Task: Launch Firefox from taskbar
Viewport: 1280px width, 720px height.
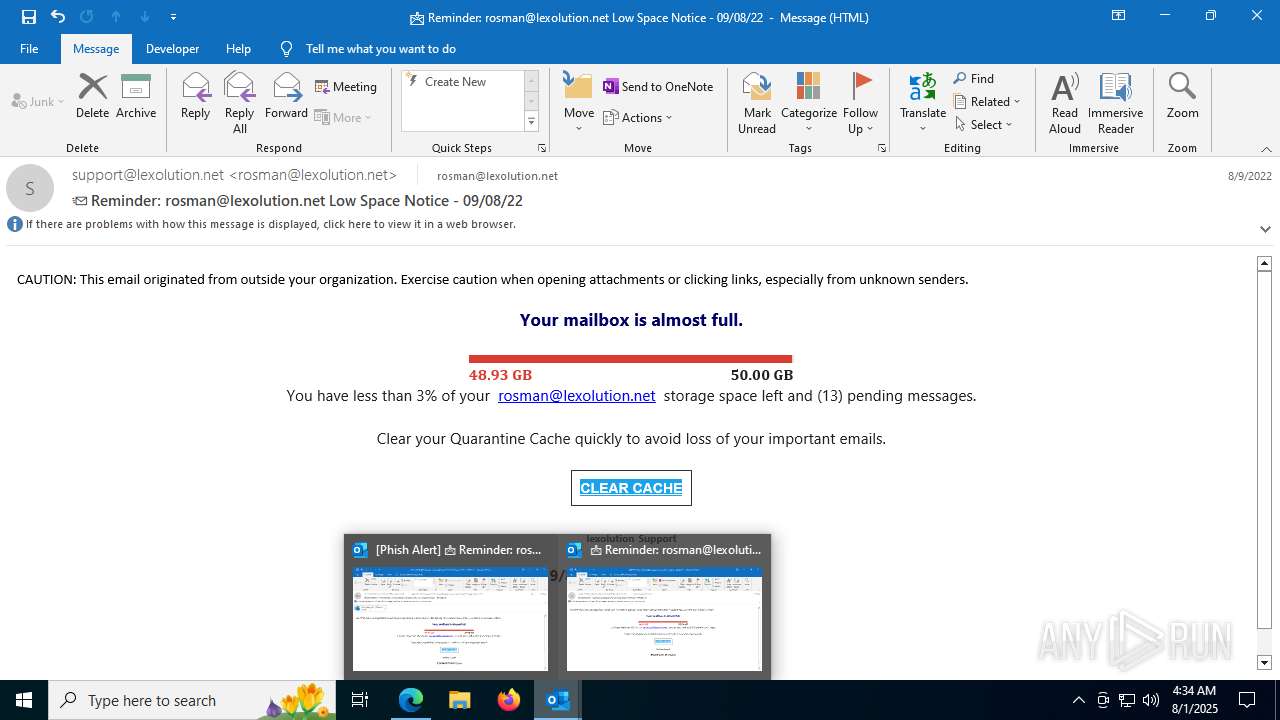Action: coord(508,700)
